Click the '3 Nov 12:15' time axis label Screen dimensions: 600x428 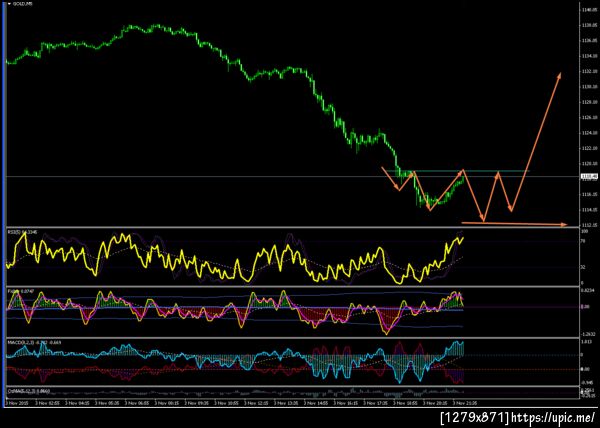(256, 403)
